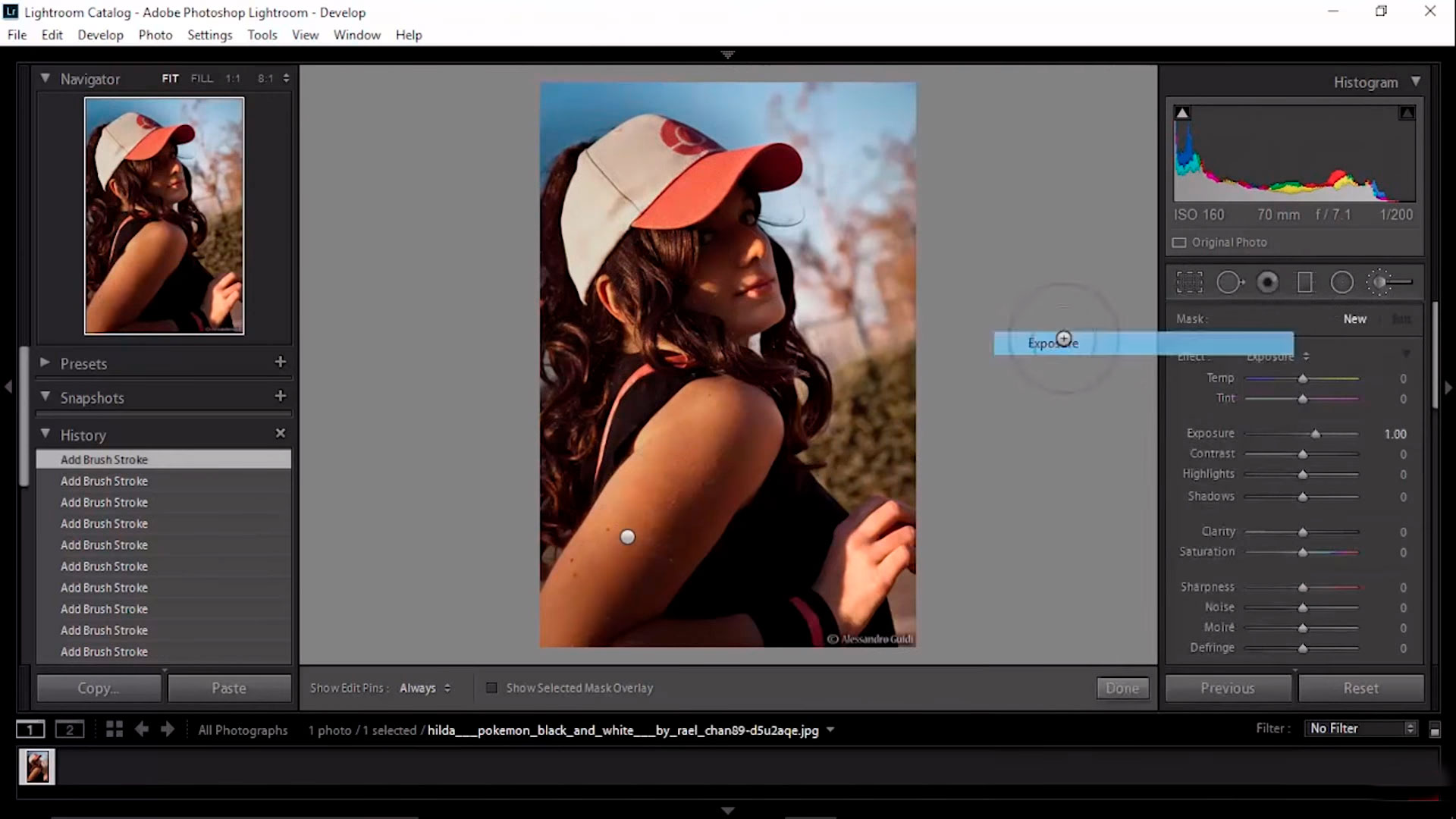Select topmost highlighted Add Brush Stroke history step
The image size is (1456, 819).
[164, 460]
